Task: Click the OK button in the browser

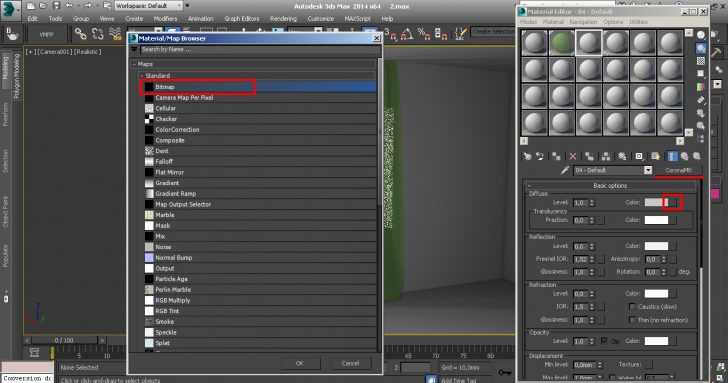Action: tap(299, 364)
